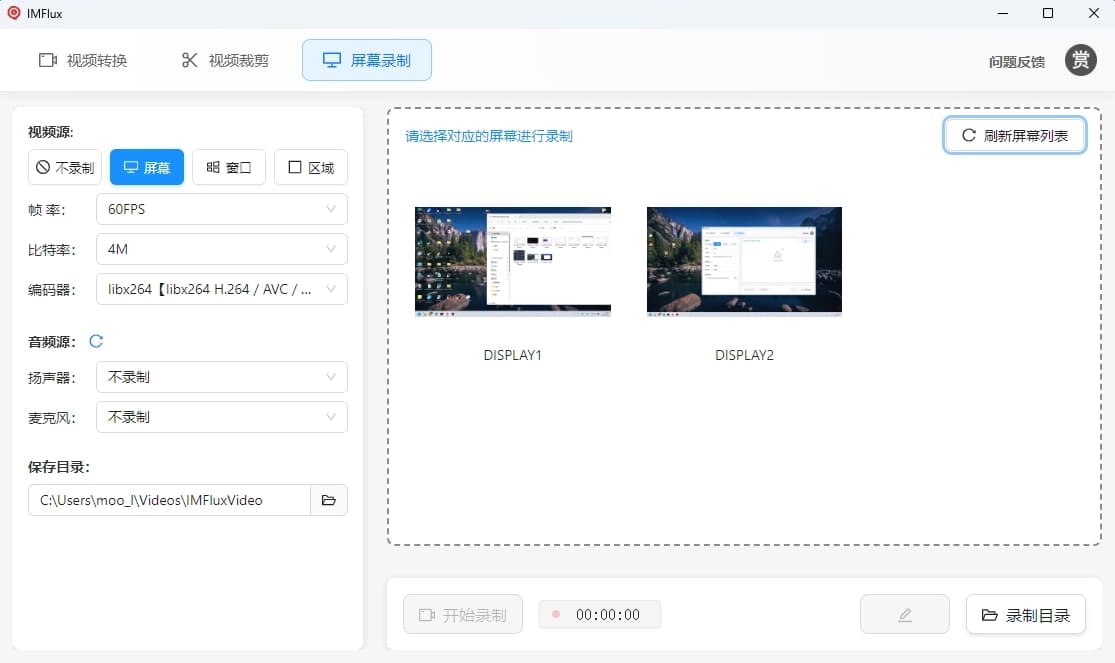Expand the 扬声器 speaker dropdown
Screen dimensions: 1115x663
[221, 377]
